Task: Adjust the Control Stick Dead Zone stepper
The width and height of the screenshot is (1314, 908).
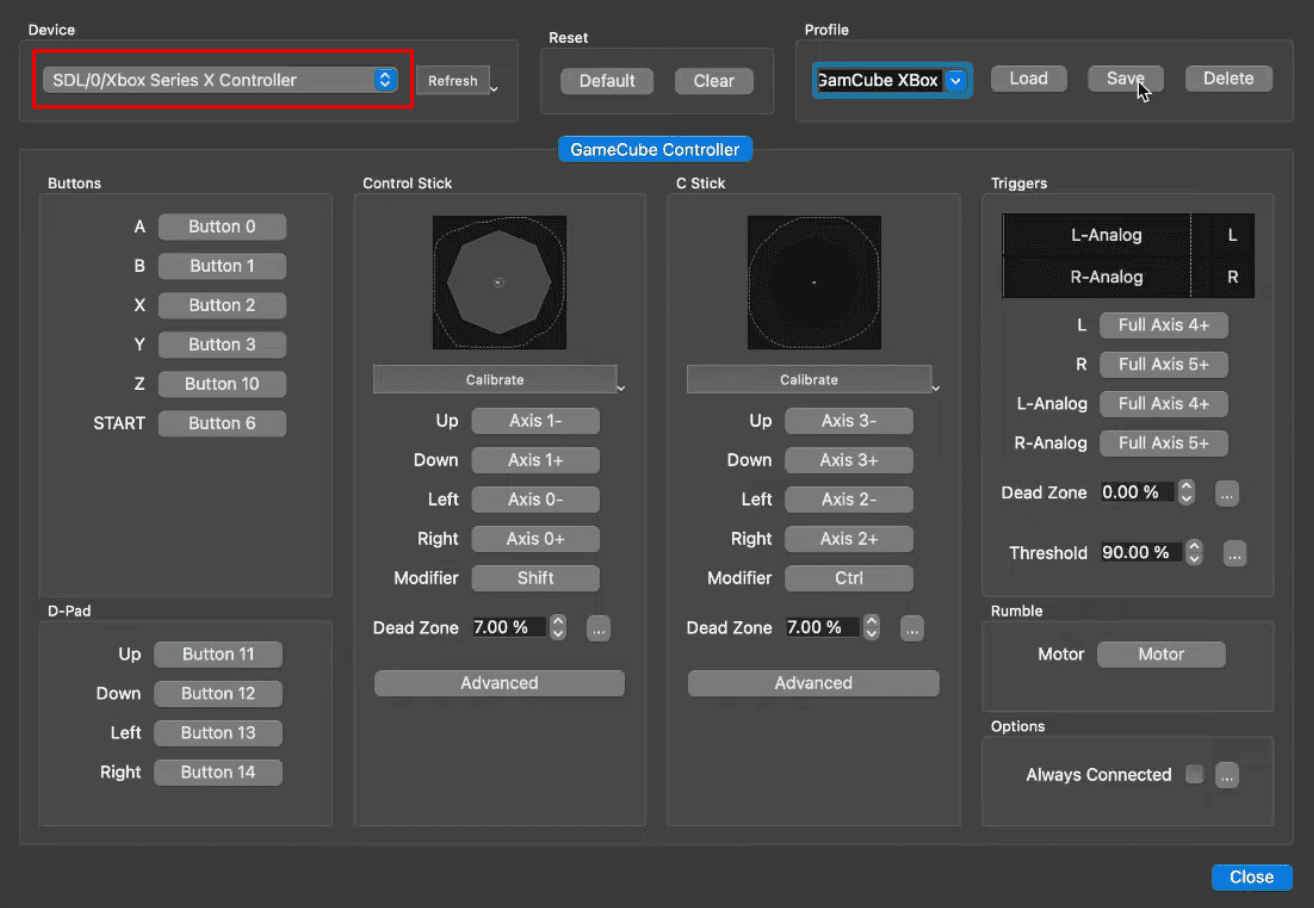Action: (x=558, y=628)
